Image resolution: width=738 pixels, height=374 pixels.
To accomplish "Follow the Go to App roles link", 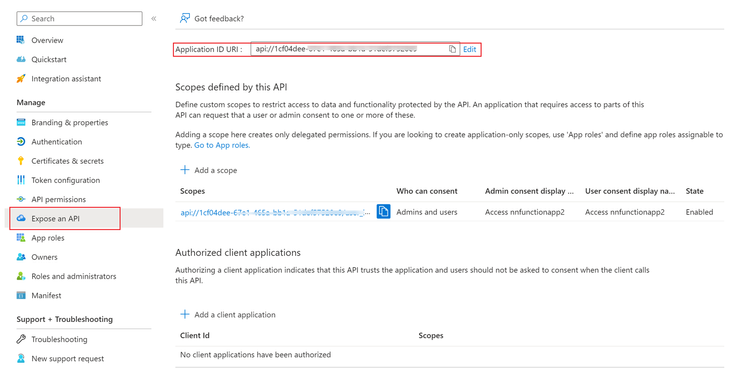I will [x=222, y=145].
